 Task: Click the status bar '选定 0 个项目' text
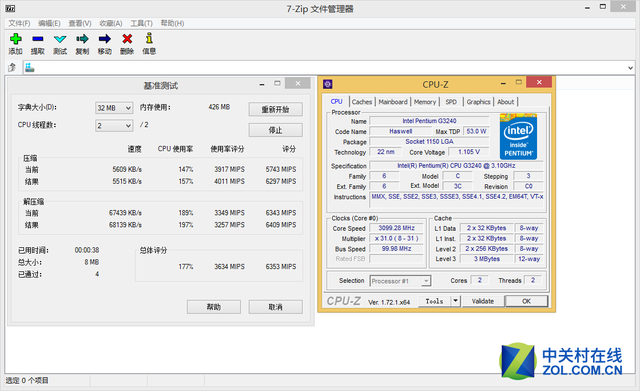point(27,380)
